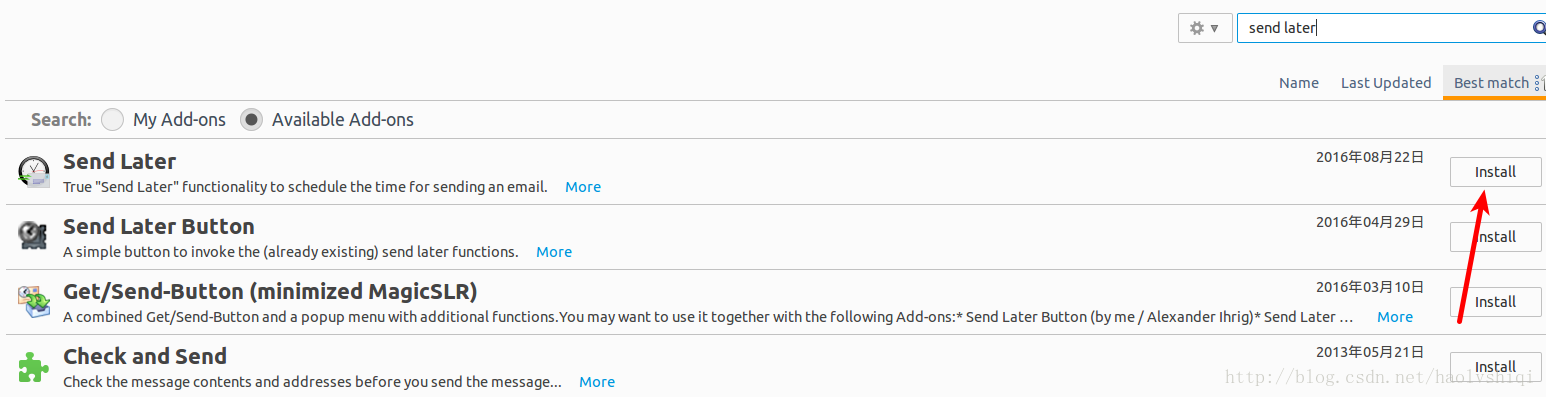
Task: Click the search magnifier icon in search box
Action: (1538, 28)
